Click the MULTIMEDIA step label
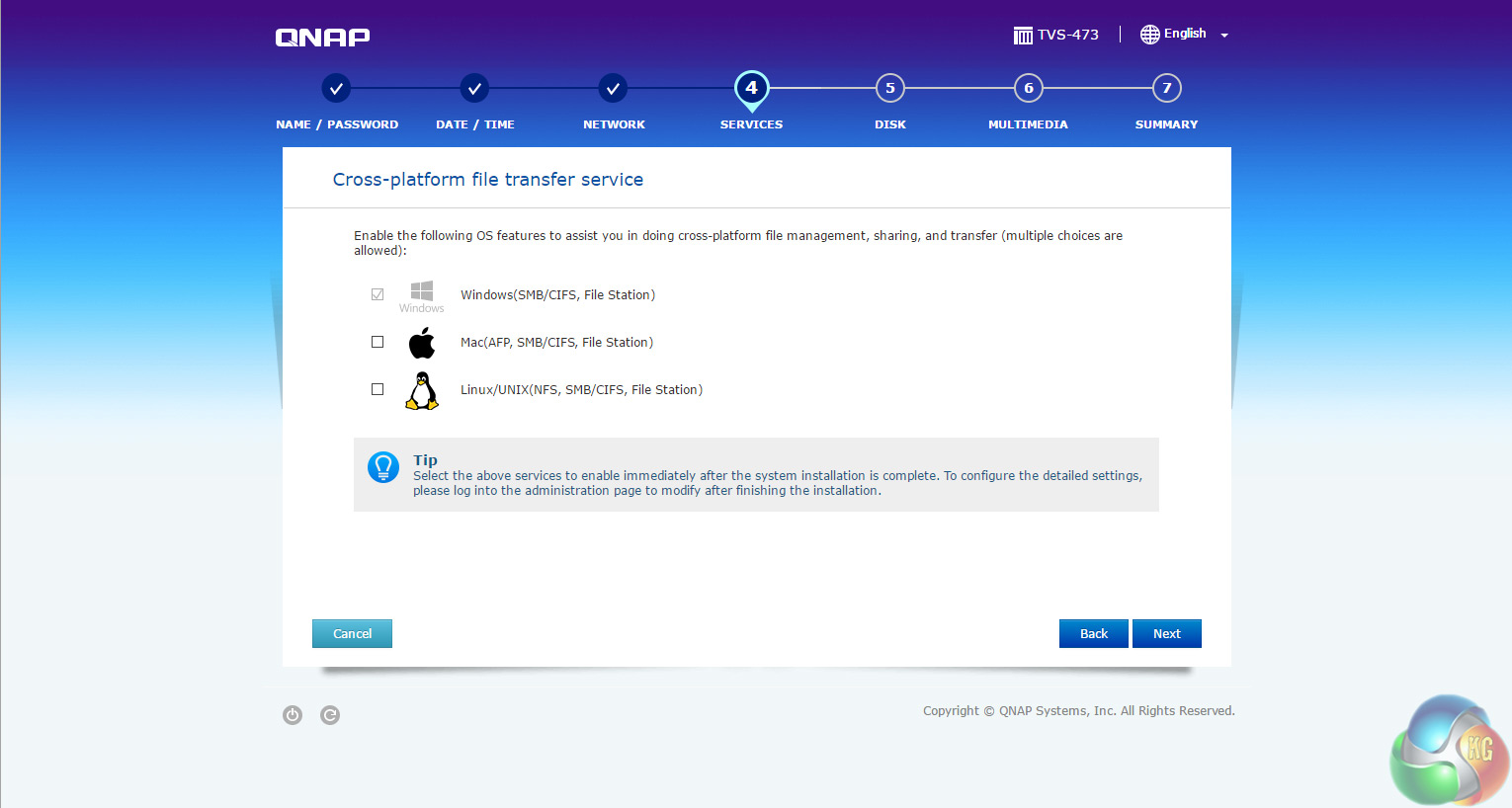The height and width of the screenshot is (808, 1512). point(1028,124)
